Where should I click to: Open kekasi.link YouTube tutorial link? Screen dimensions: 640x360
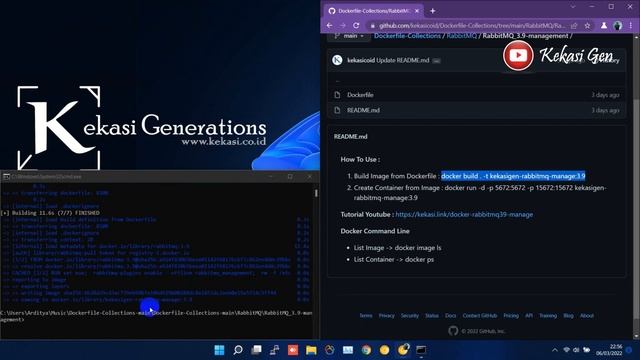click(464, 214)
